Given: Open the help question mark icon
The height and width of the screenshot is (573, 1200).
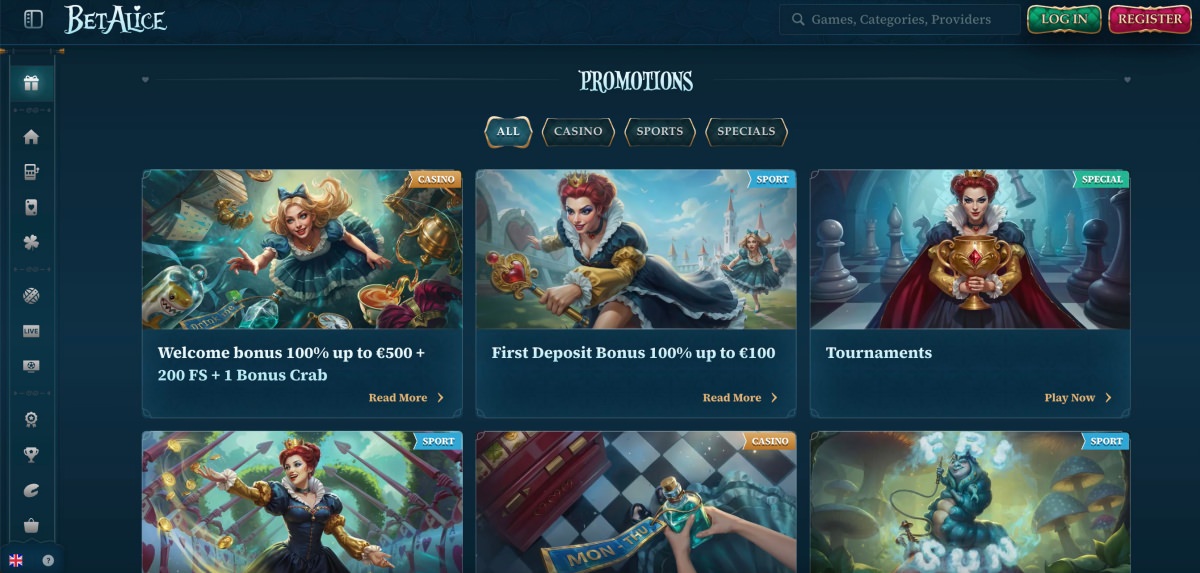Looking at the screenshot, I should click(48, 561).
